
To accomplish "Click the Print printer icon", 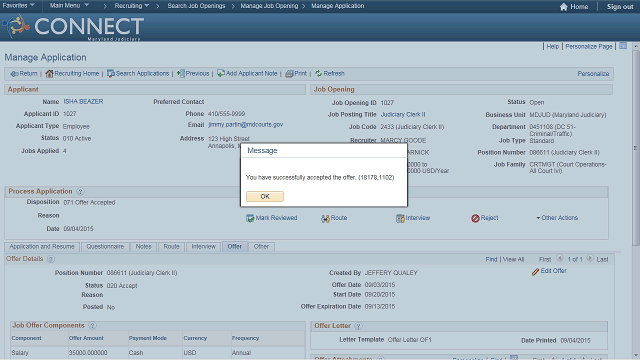I will coord(289,74).
